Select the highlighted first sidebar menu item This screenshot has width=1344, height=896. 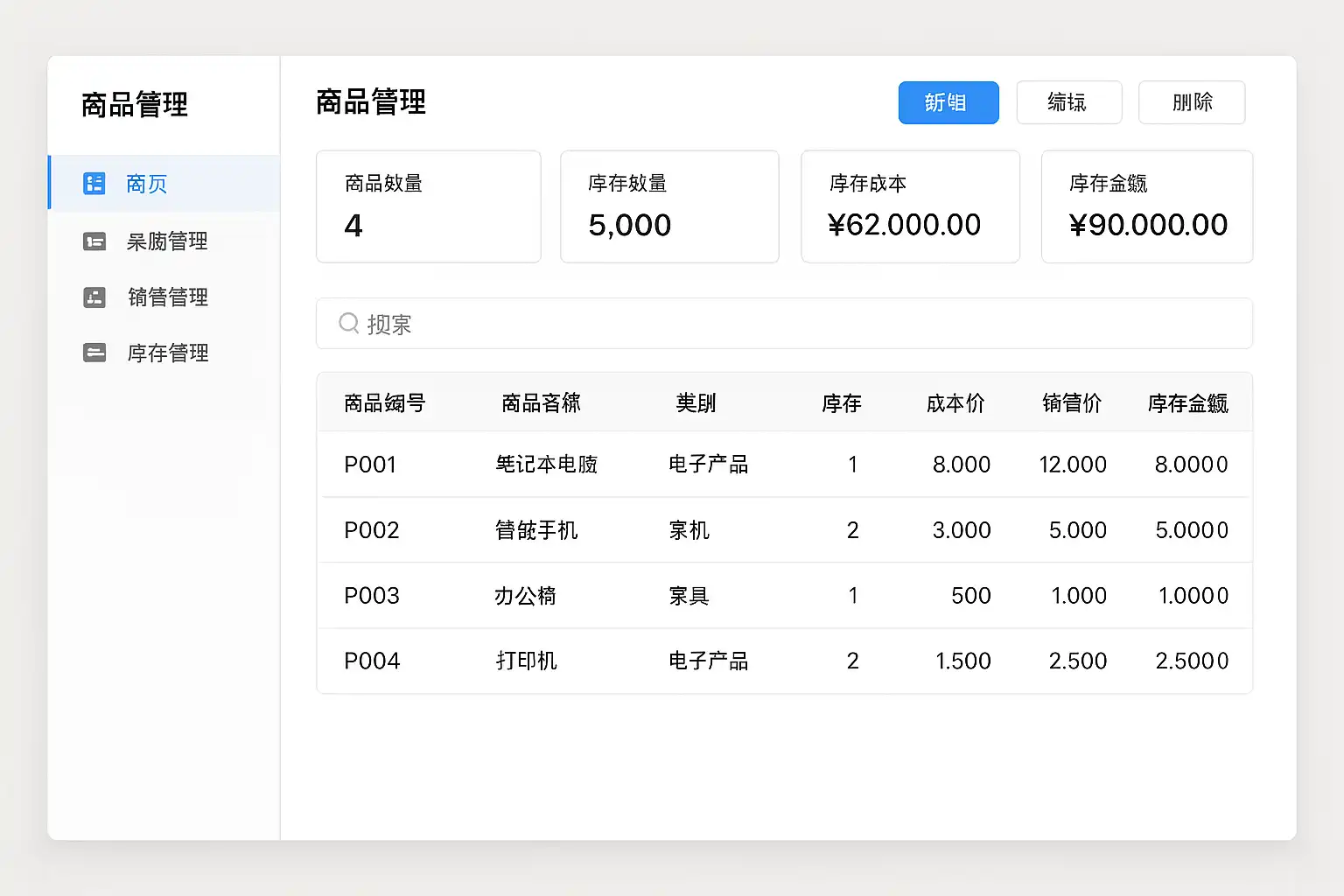pos(164,184)
